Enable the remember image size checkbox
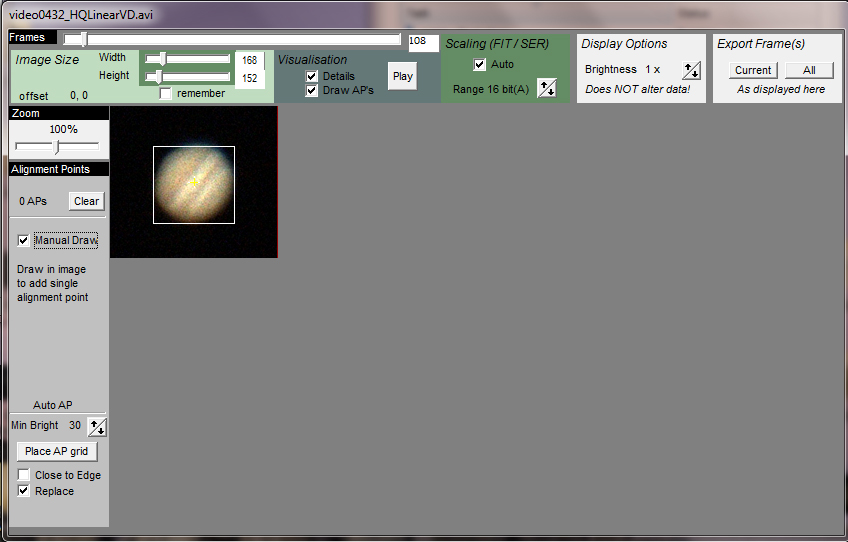 pyautogui.click(x=165, y=94)
